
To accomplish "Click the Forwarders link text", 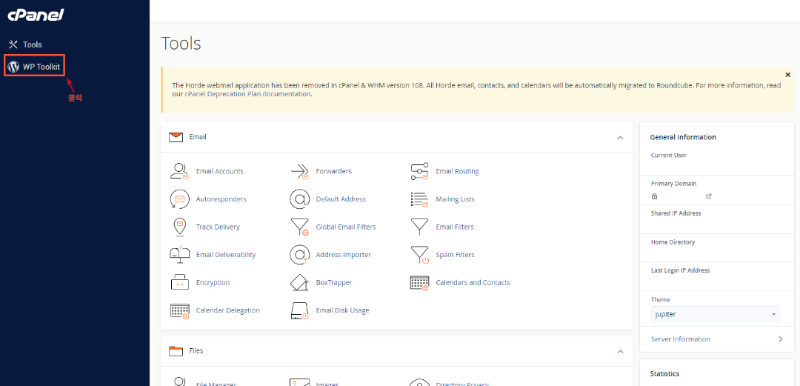I will (334, 171).
